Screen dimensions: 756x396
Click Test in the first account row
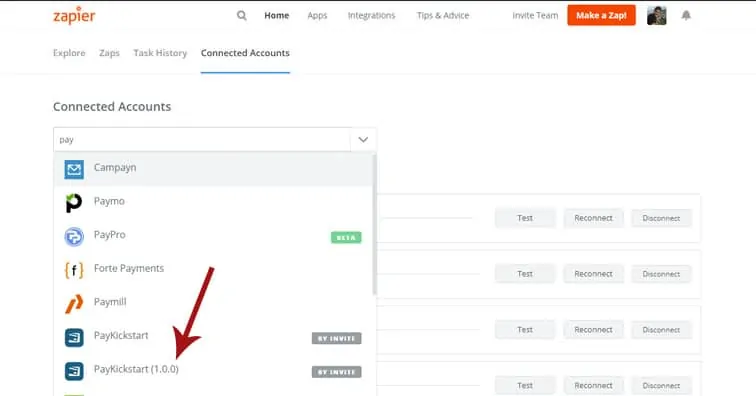click(x=525, y=218)
